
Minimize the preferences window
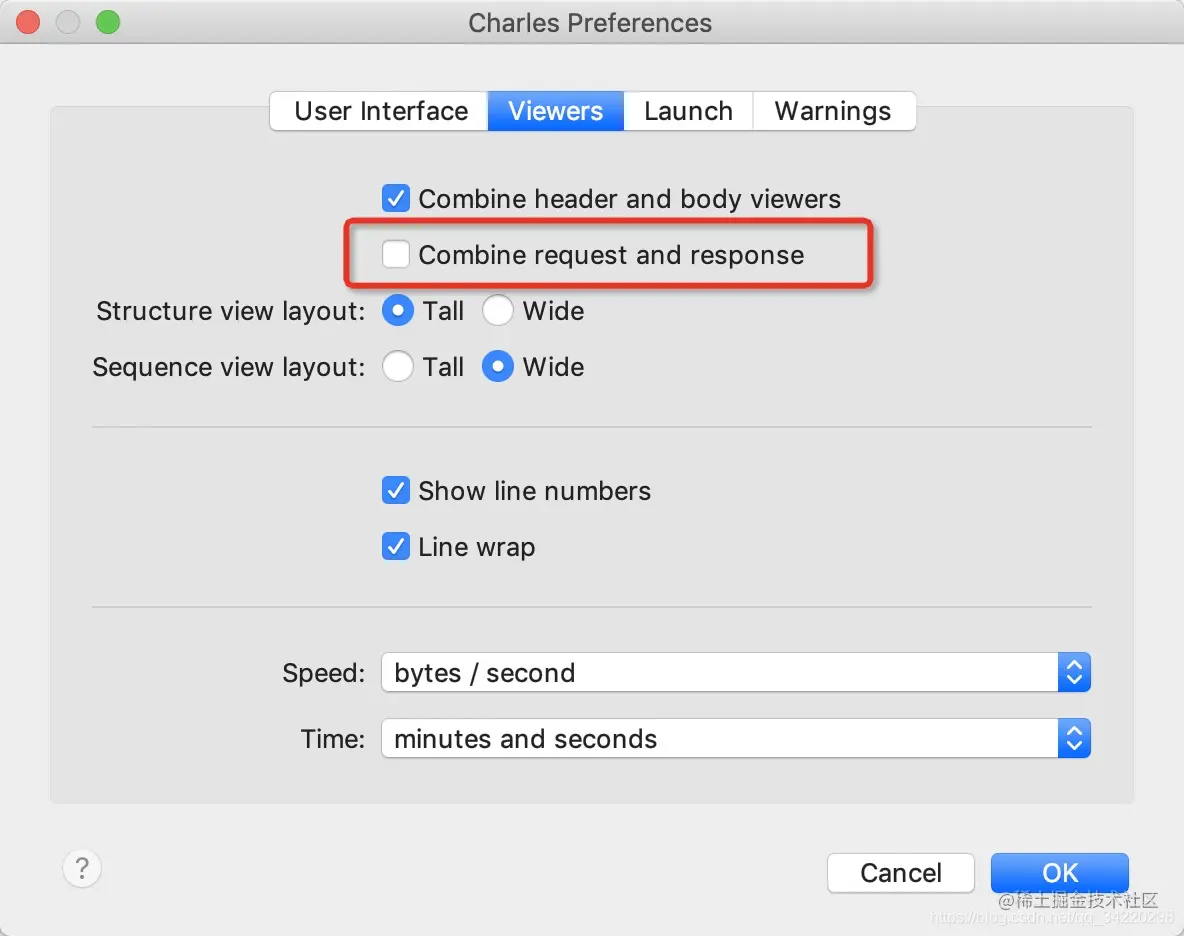pos(68,22)
